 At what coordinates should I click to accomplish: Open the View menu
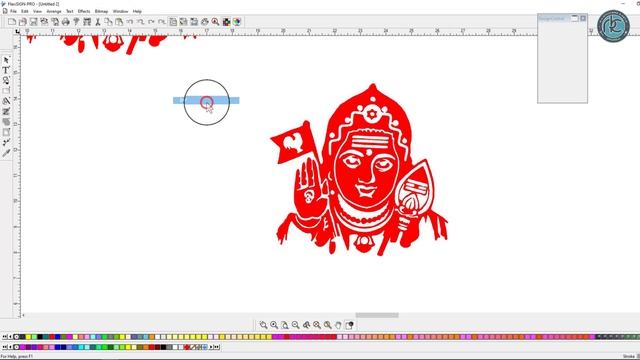pyautogui.click(x=37, y=11)
